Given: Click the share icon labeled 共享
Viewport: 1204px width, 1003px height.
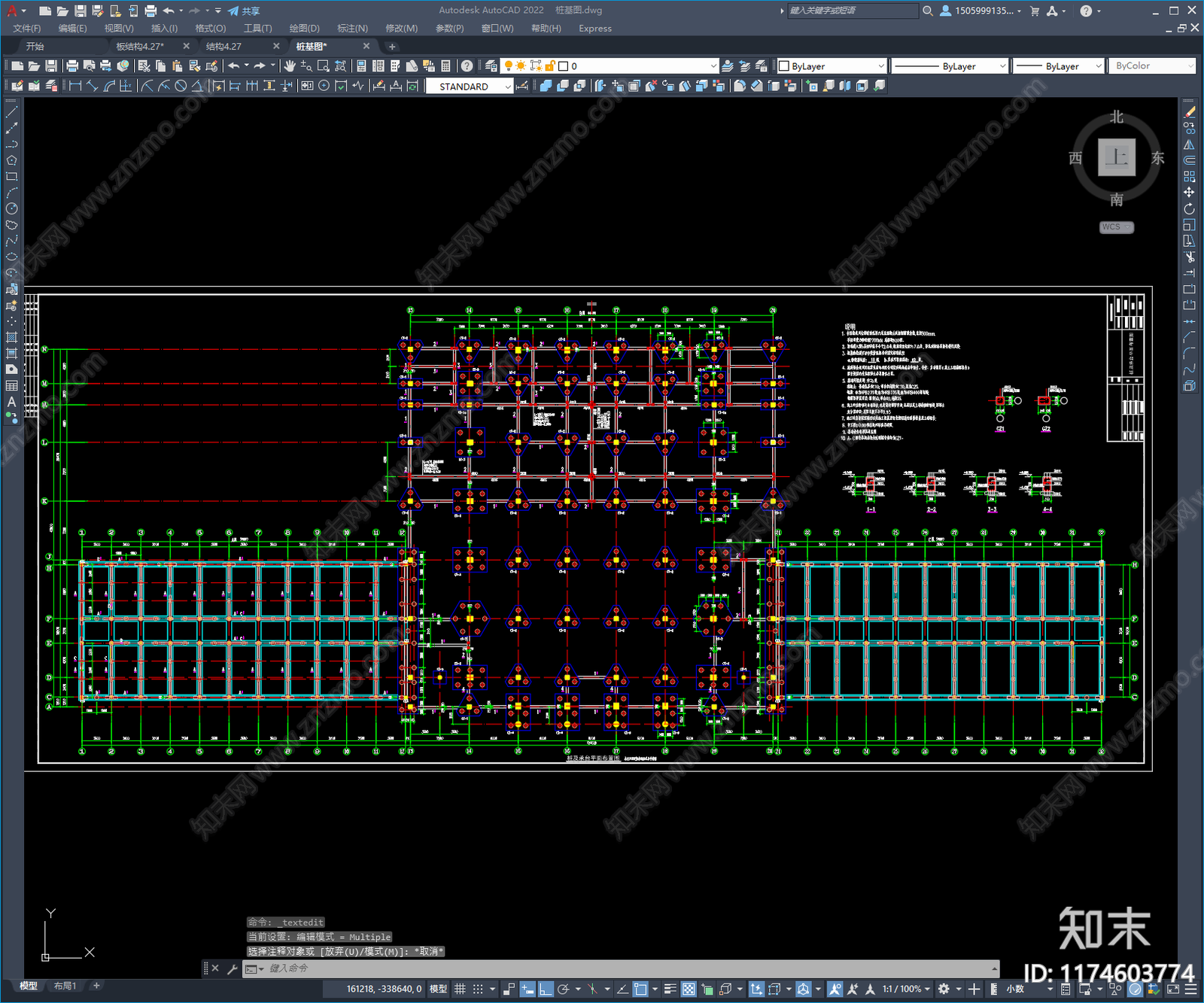Looking at the screenshot, I should click(244, 11).
